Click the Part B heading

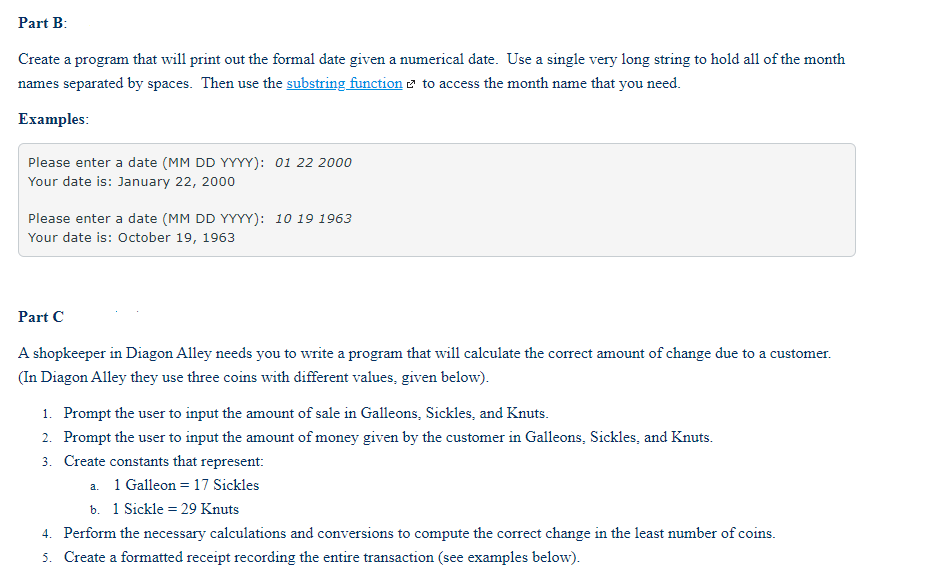(43, 22)
